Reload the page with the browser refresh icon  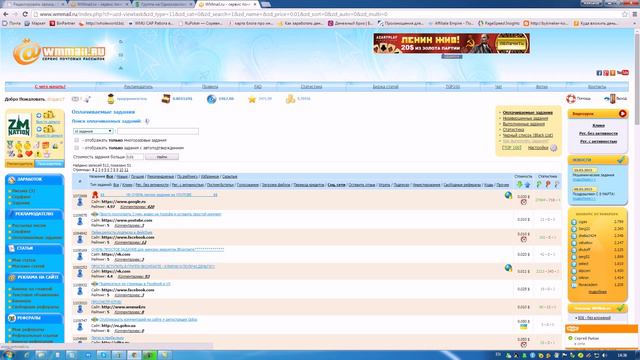(25, 14)
